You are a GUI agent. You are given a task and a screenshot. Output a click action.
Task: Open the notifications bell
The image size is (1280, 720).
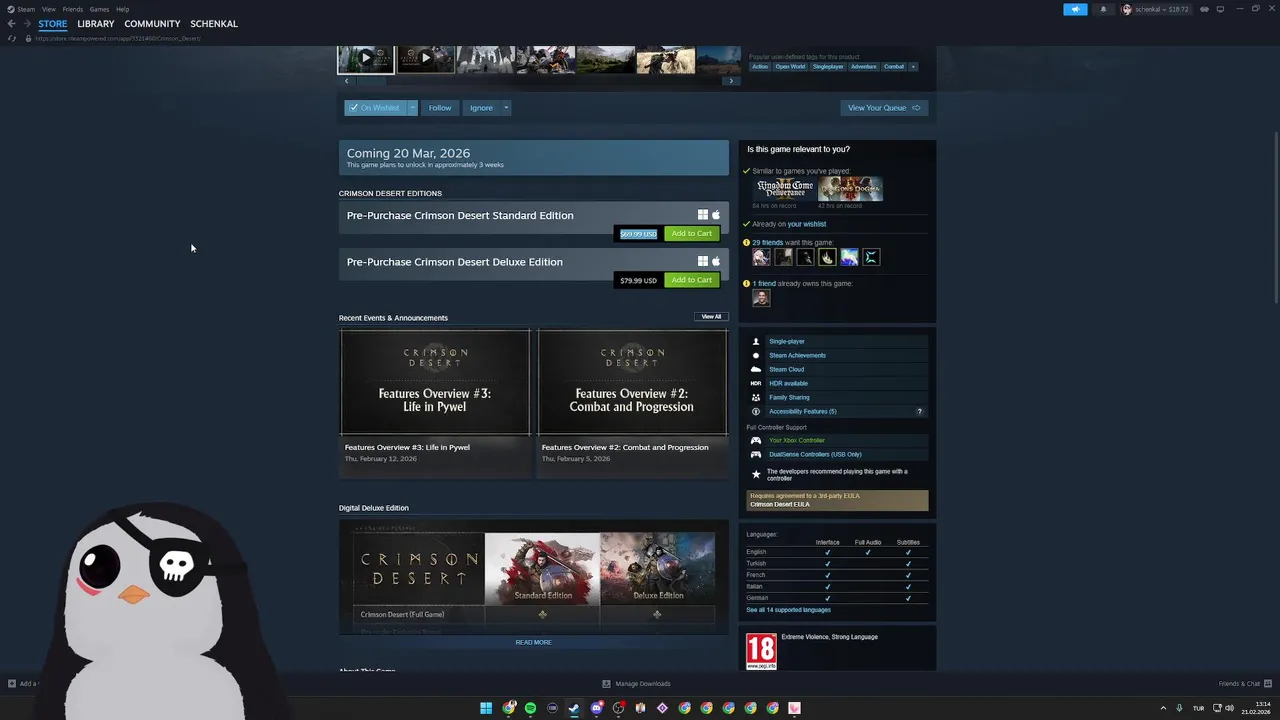(1103, 9)
